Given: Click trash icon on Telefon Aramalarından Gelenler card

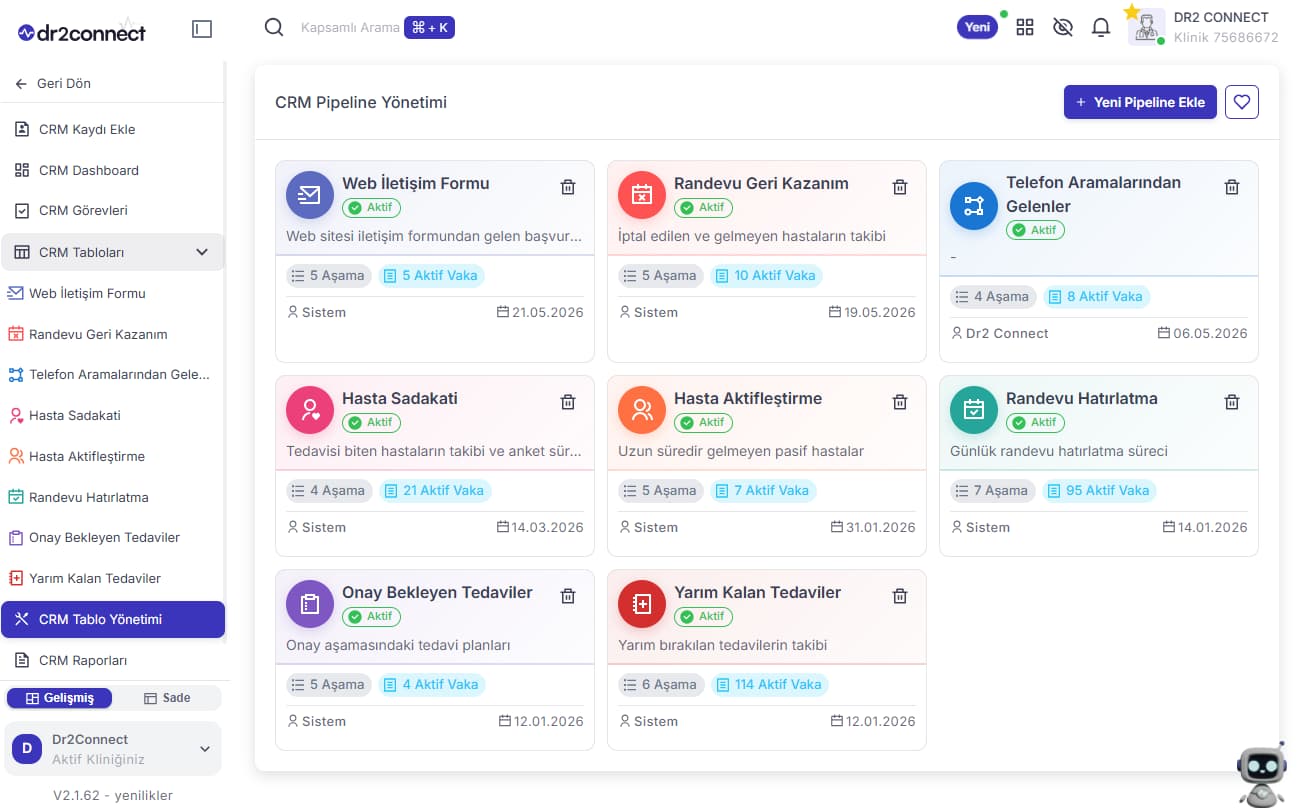Looking at the screenshot, I should click(1232, 187).
